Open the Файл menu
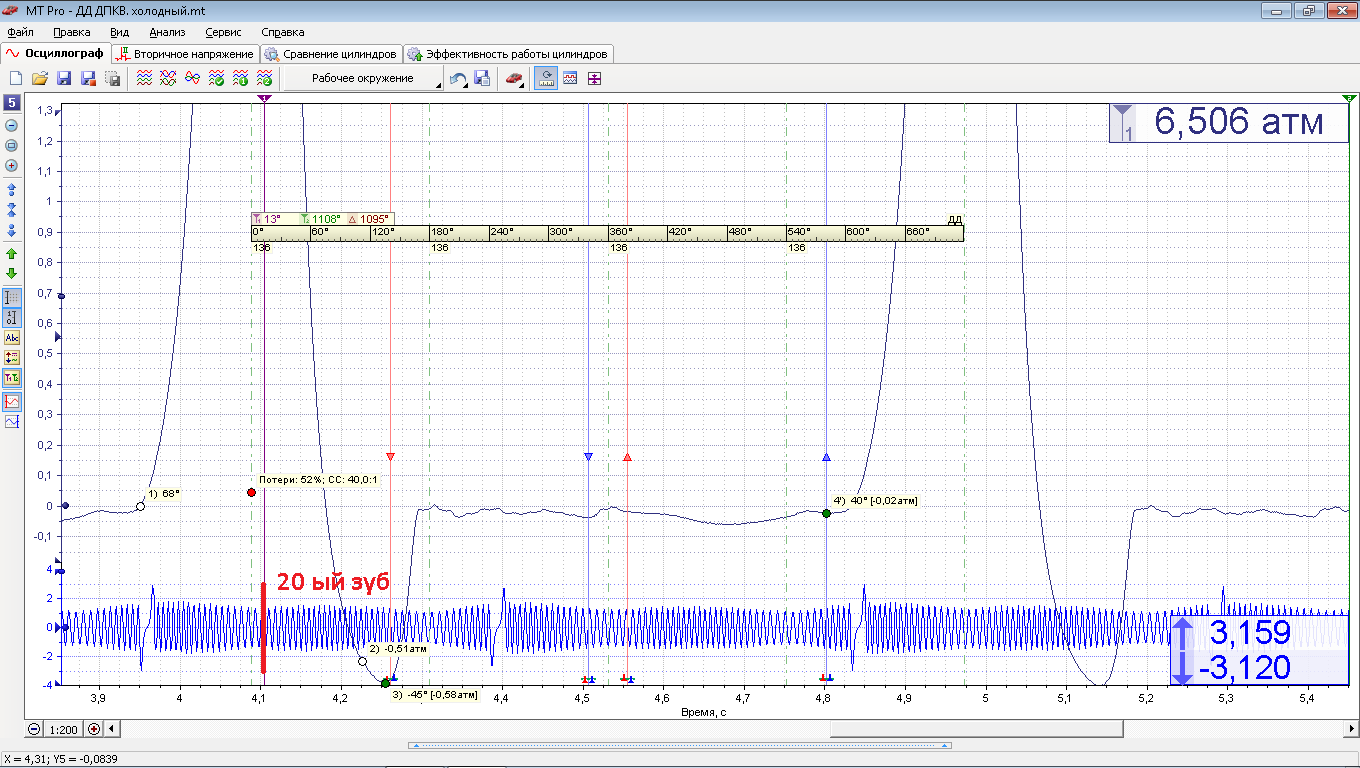1360x768 pixels. tap(20, 32)
